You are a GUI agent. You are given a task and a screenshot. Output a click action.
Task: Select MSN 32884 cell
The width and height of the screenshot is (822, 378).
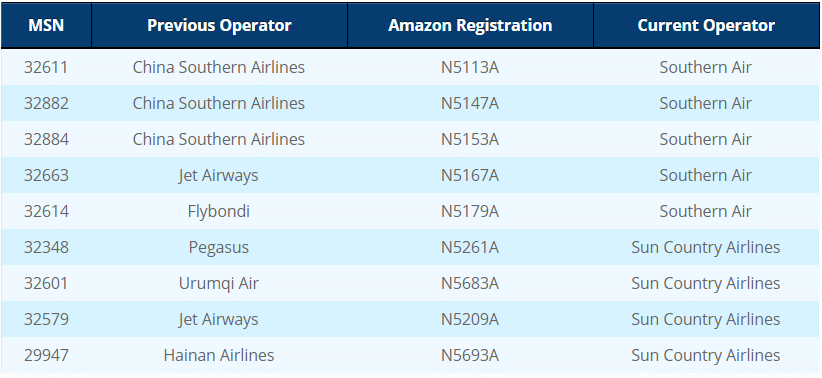tap(46, 139)
